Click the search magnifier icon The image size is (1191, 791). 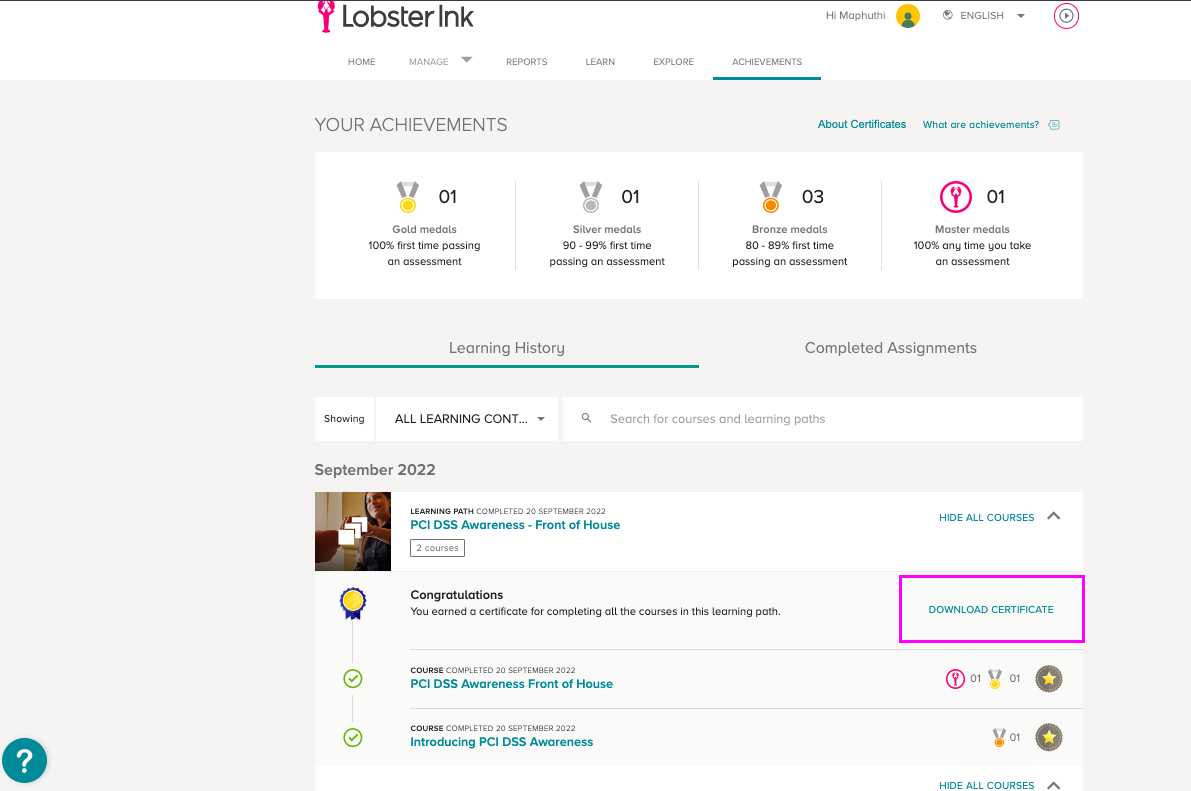(586, 418)
